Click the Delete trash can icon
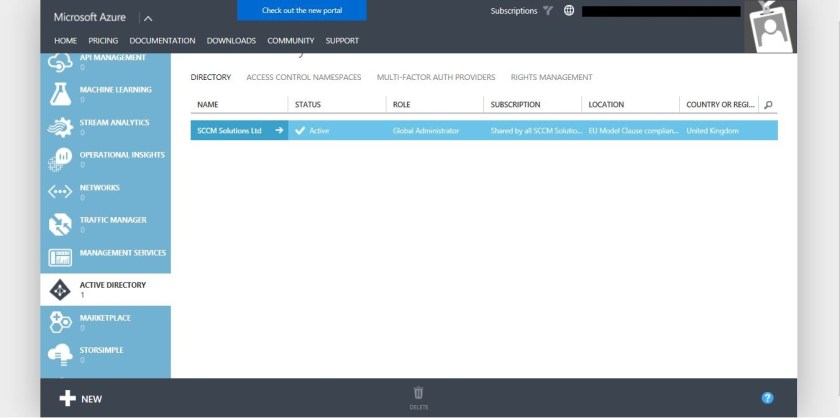 point(418,393)
